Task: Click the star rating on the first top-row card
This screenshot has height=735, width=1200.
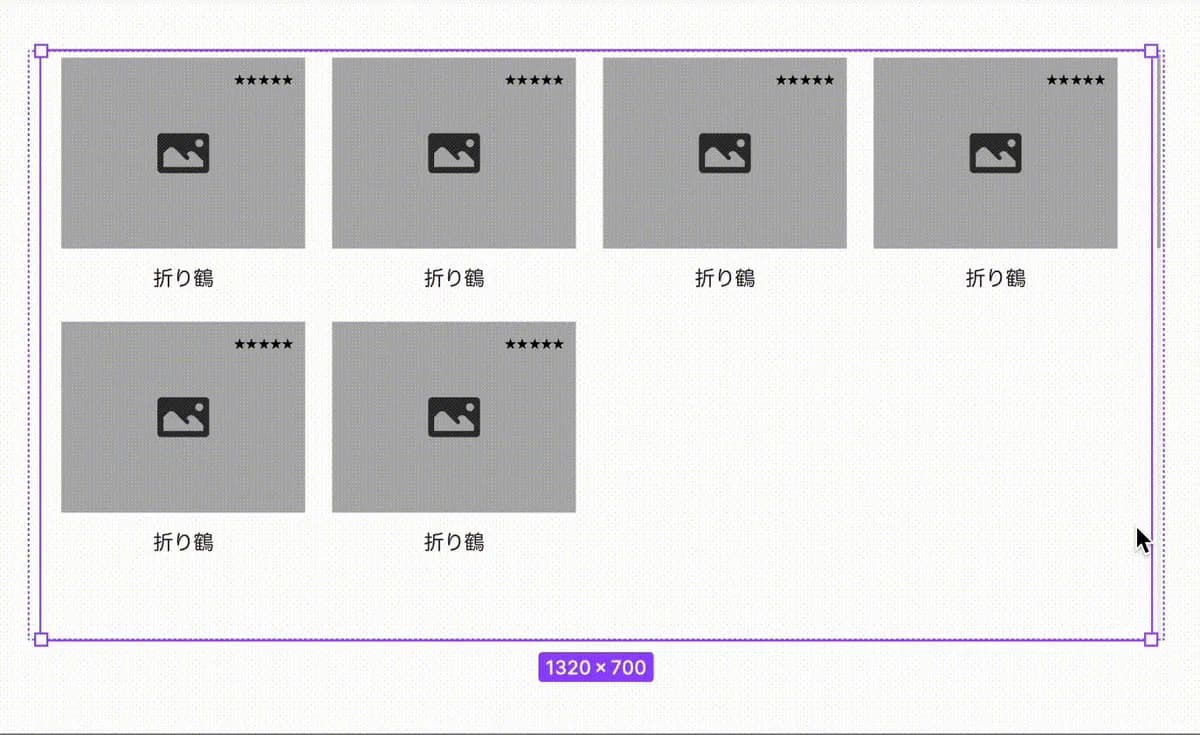Action: click(264, 80)
